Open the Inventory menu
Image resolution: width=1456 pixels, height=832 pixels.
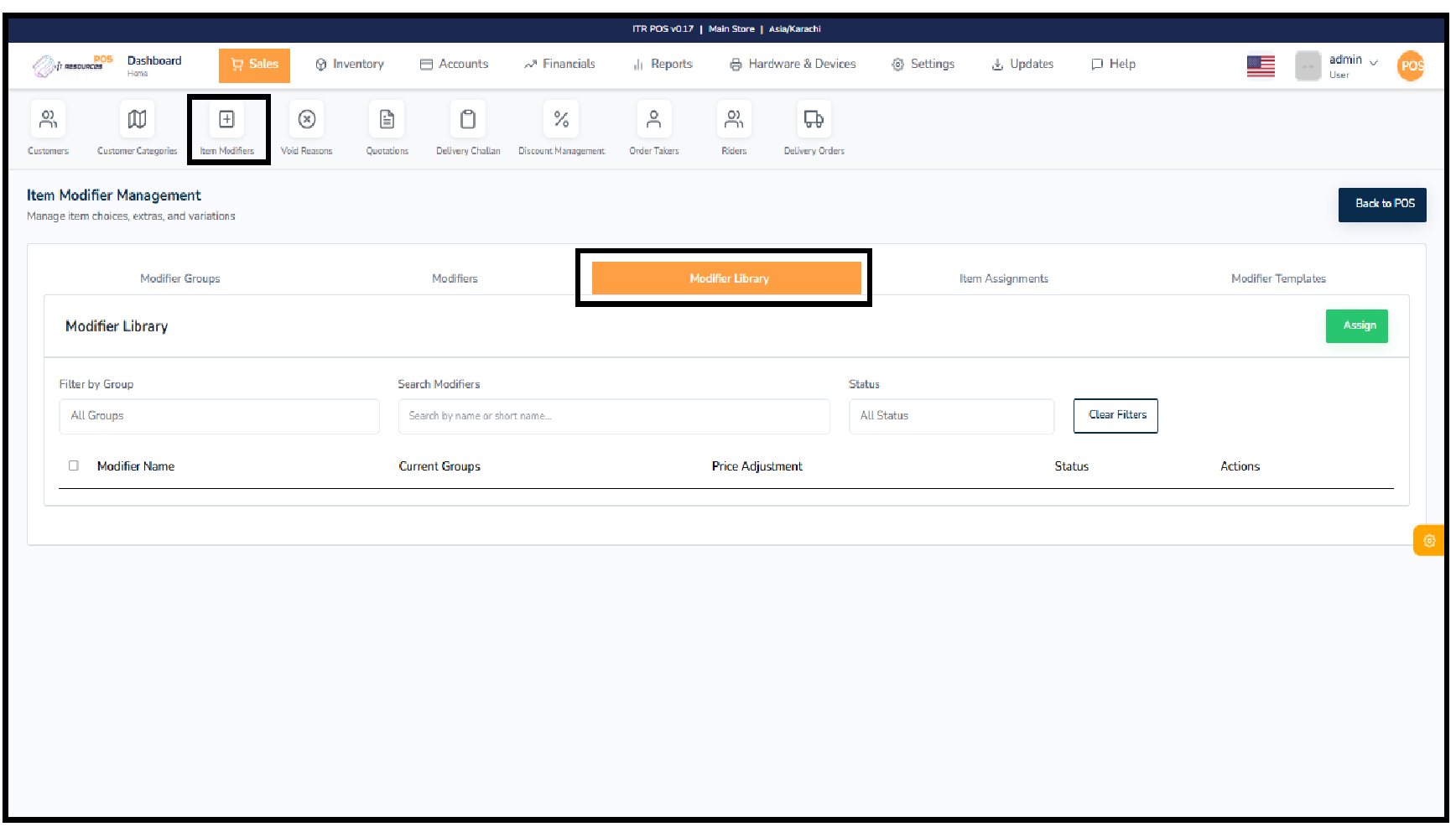coord(350,65)
